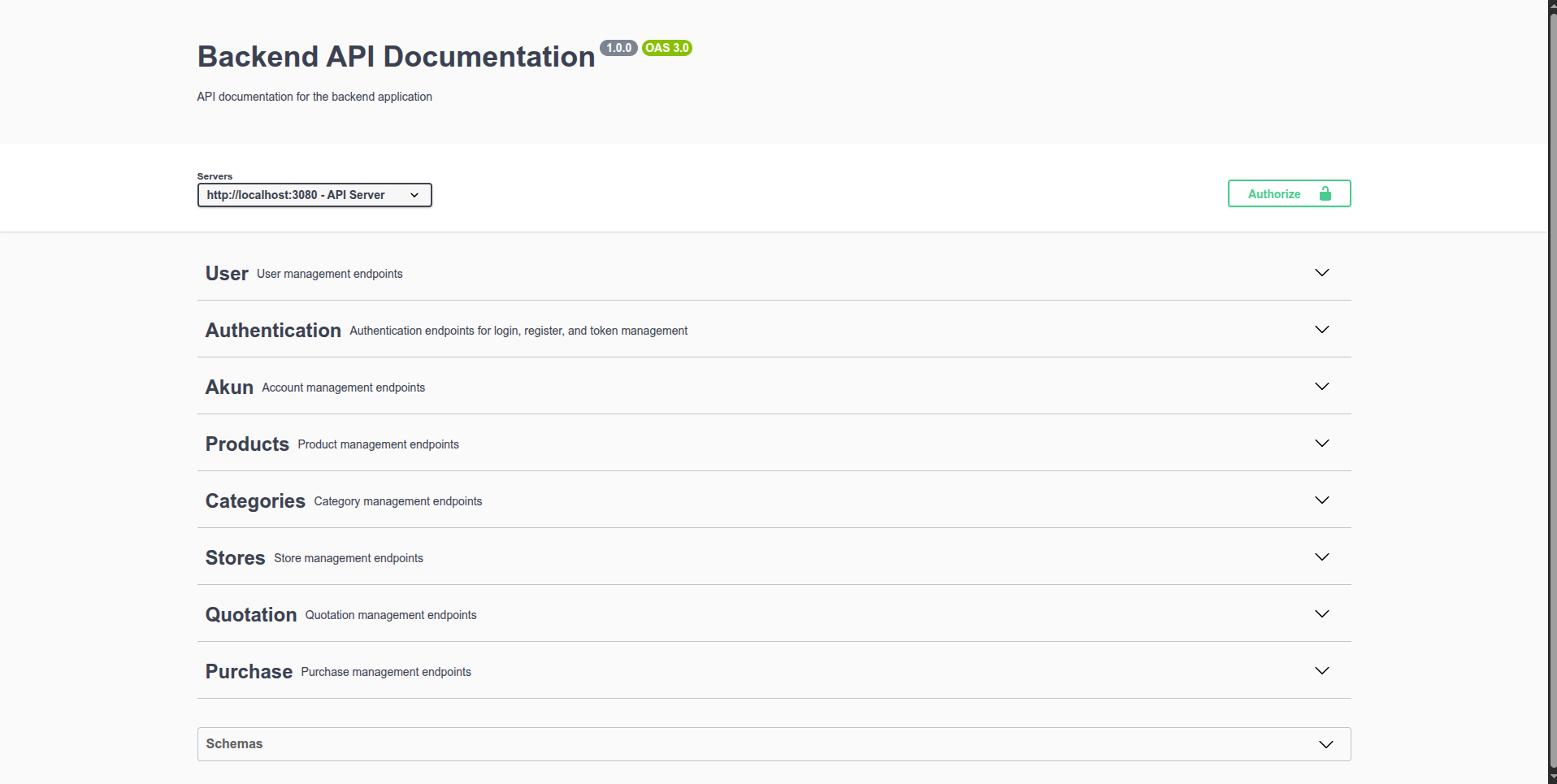Screen dimensions: 1557x784
Task: Click the Categories tag heading
Action: coord(255,501)
